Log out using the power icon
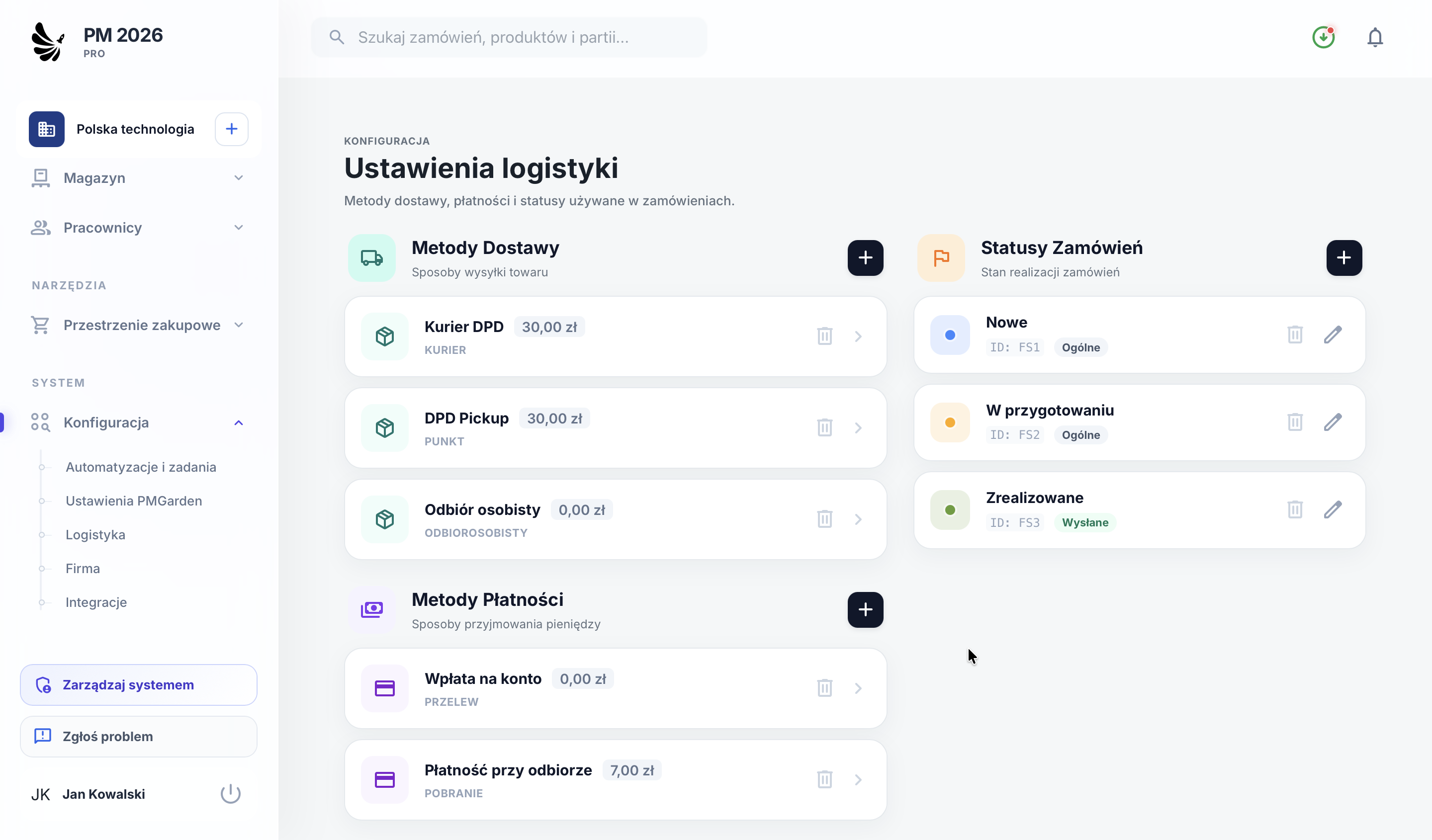Screen dimensions: 1432x840 (x=230, y=793)
